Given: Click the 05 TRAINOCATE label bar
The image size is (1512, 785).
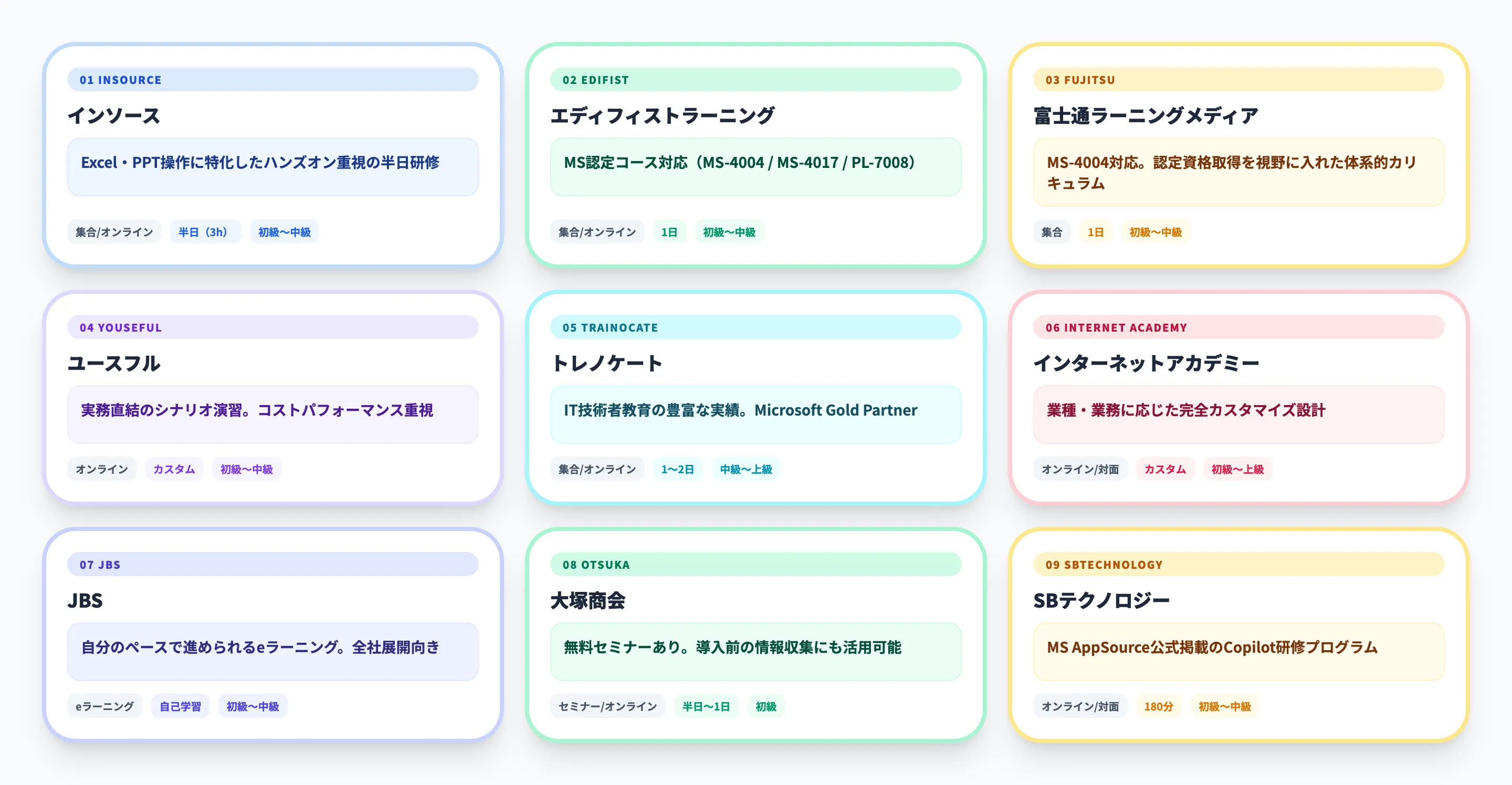Looking at the screenshot, I should point(756,327).
